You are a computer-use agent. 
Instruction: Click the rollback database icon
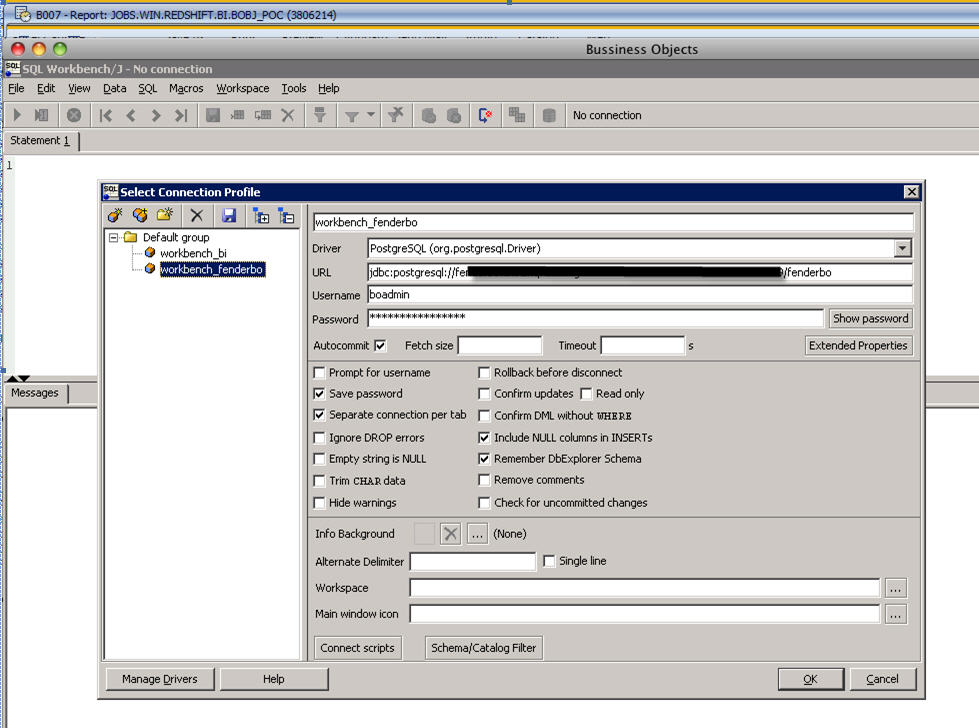click(454, 115)
